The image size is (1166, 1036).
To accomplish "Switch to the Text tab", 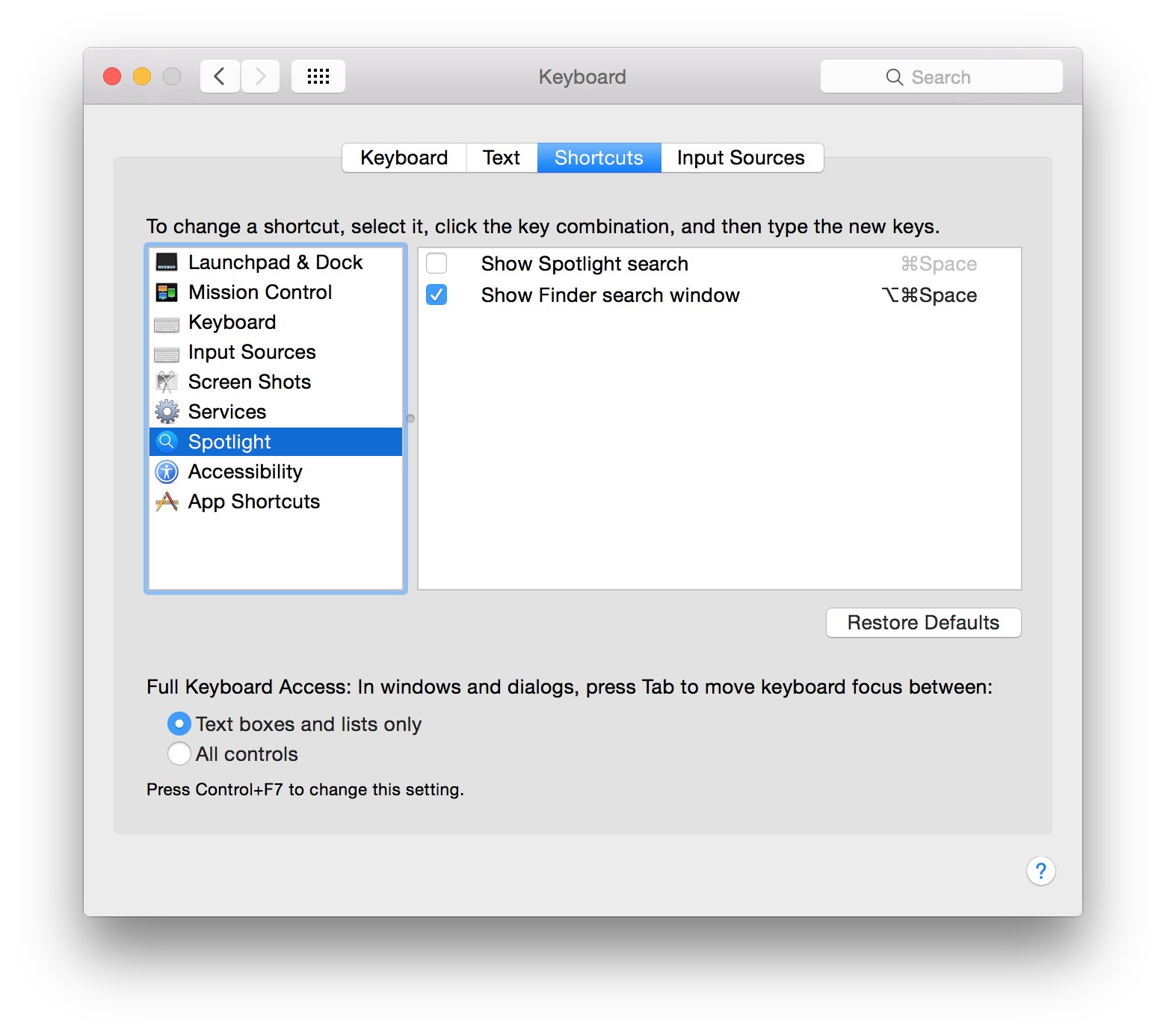I will (x=501, y=157).
